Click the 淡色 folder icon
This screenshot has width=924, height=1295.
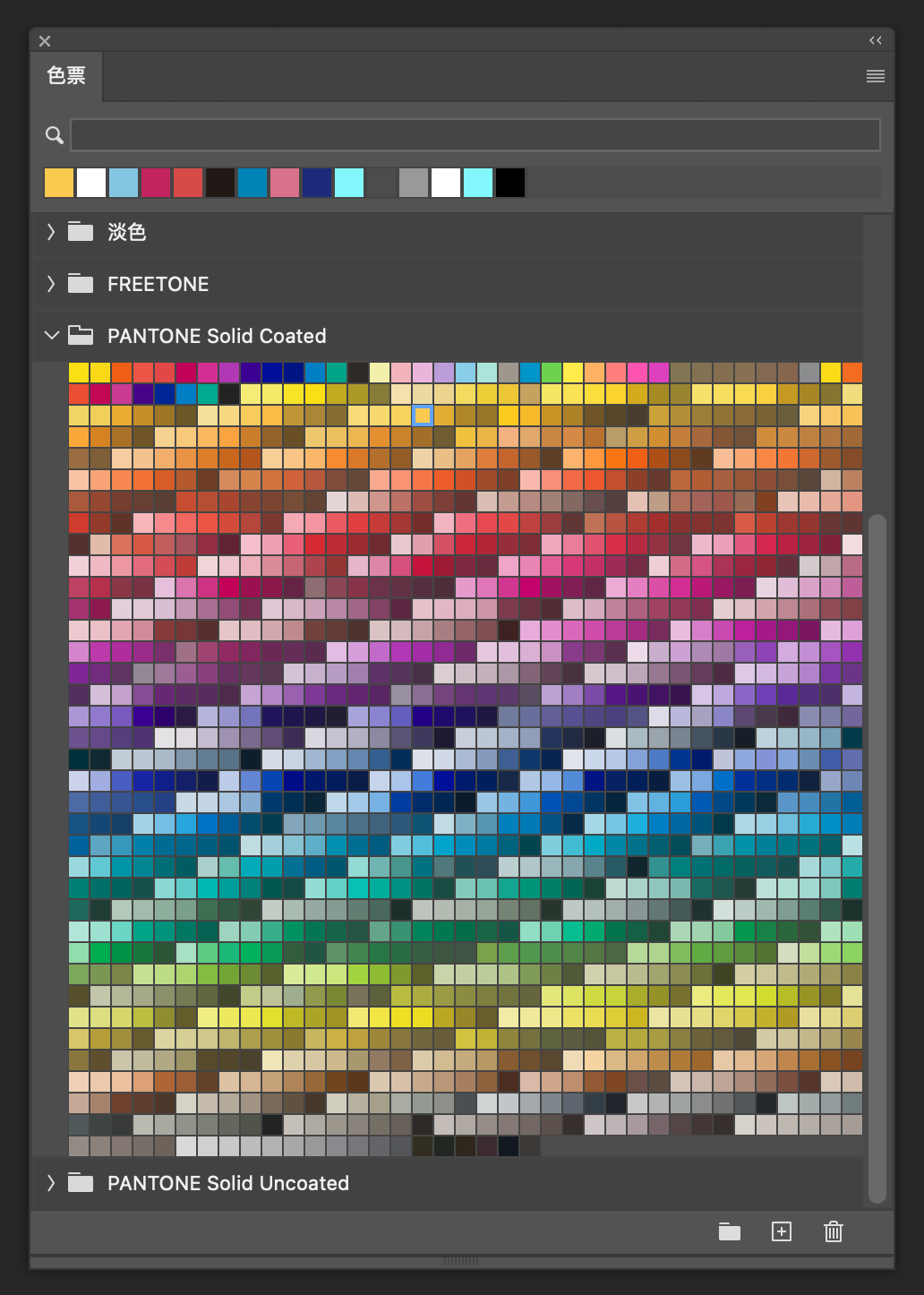(81, 232)
